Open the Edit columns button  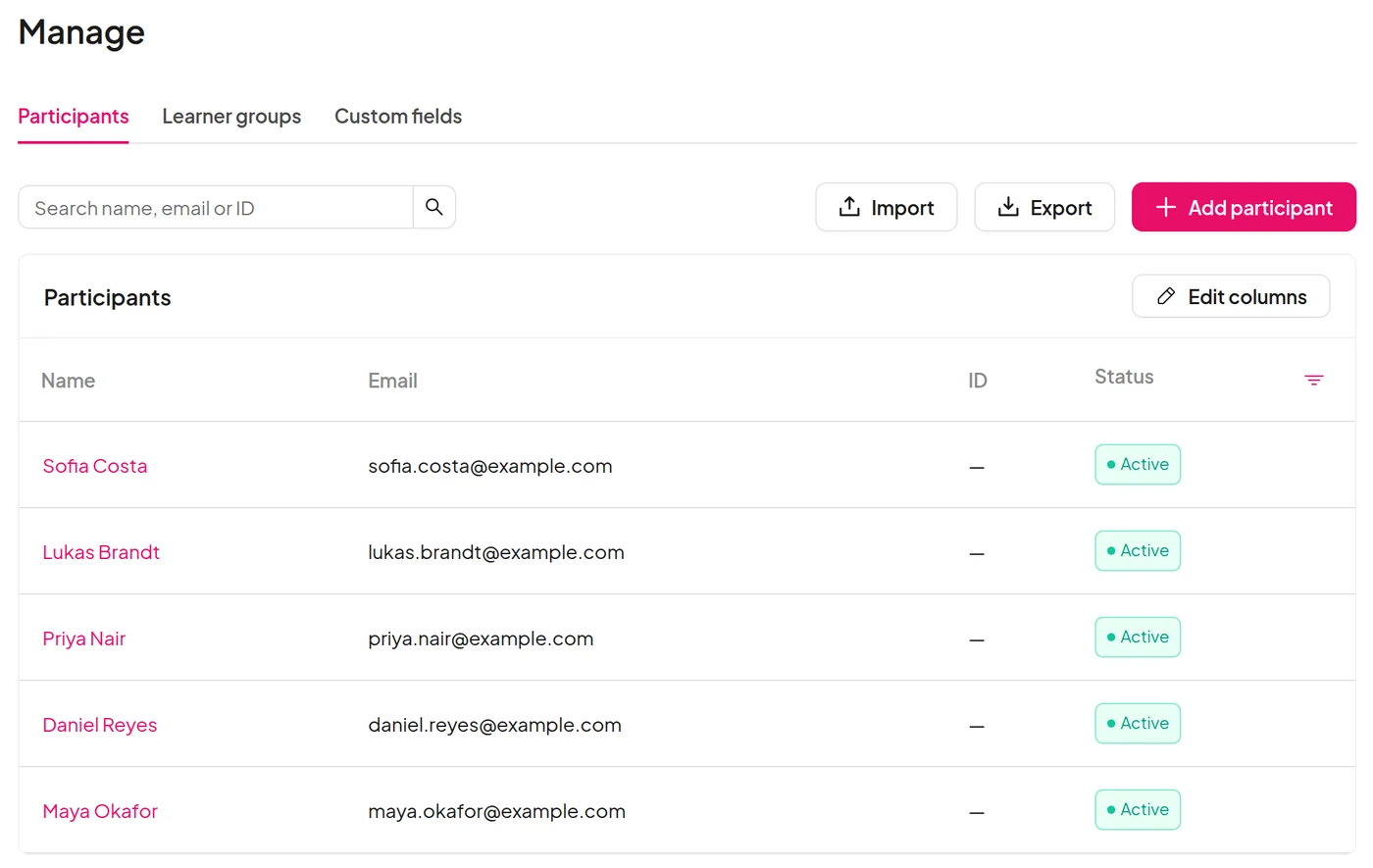click(x=1231, y=296)
